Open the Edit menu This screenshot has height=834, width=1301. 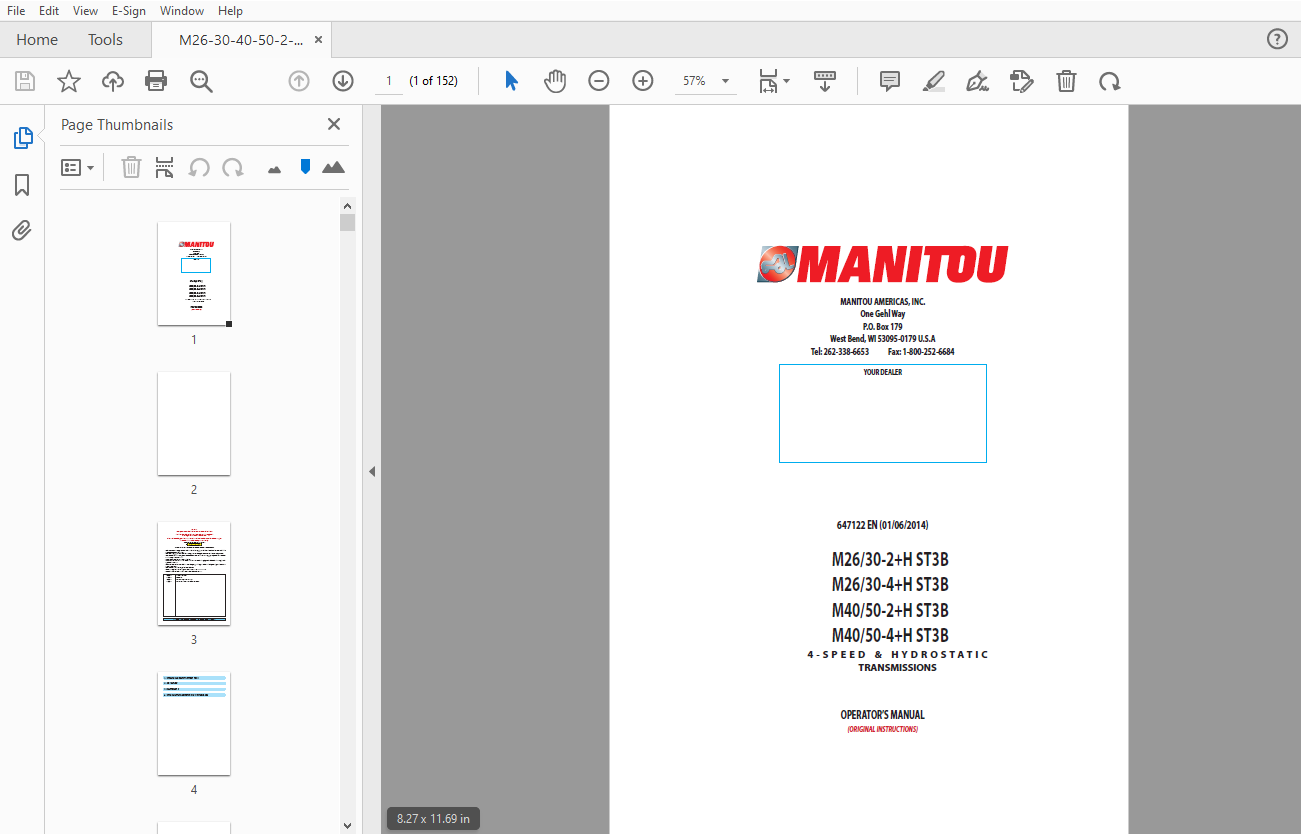click(49, 10)
